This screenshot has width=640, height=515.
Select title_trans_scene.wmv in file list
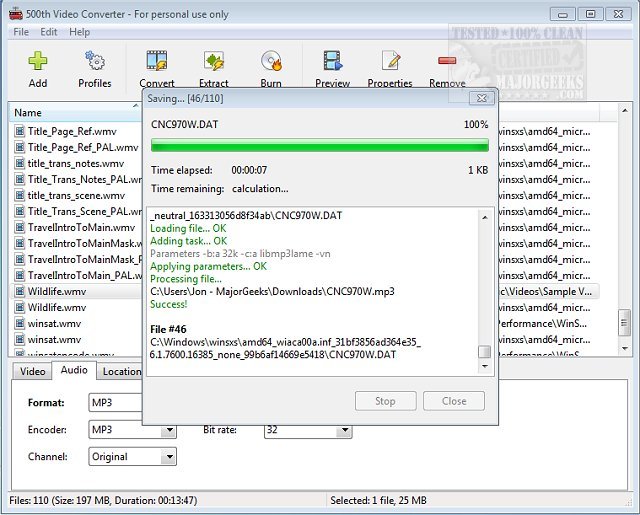coord(76,195)
